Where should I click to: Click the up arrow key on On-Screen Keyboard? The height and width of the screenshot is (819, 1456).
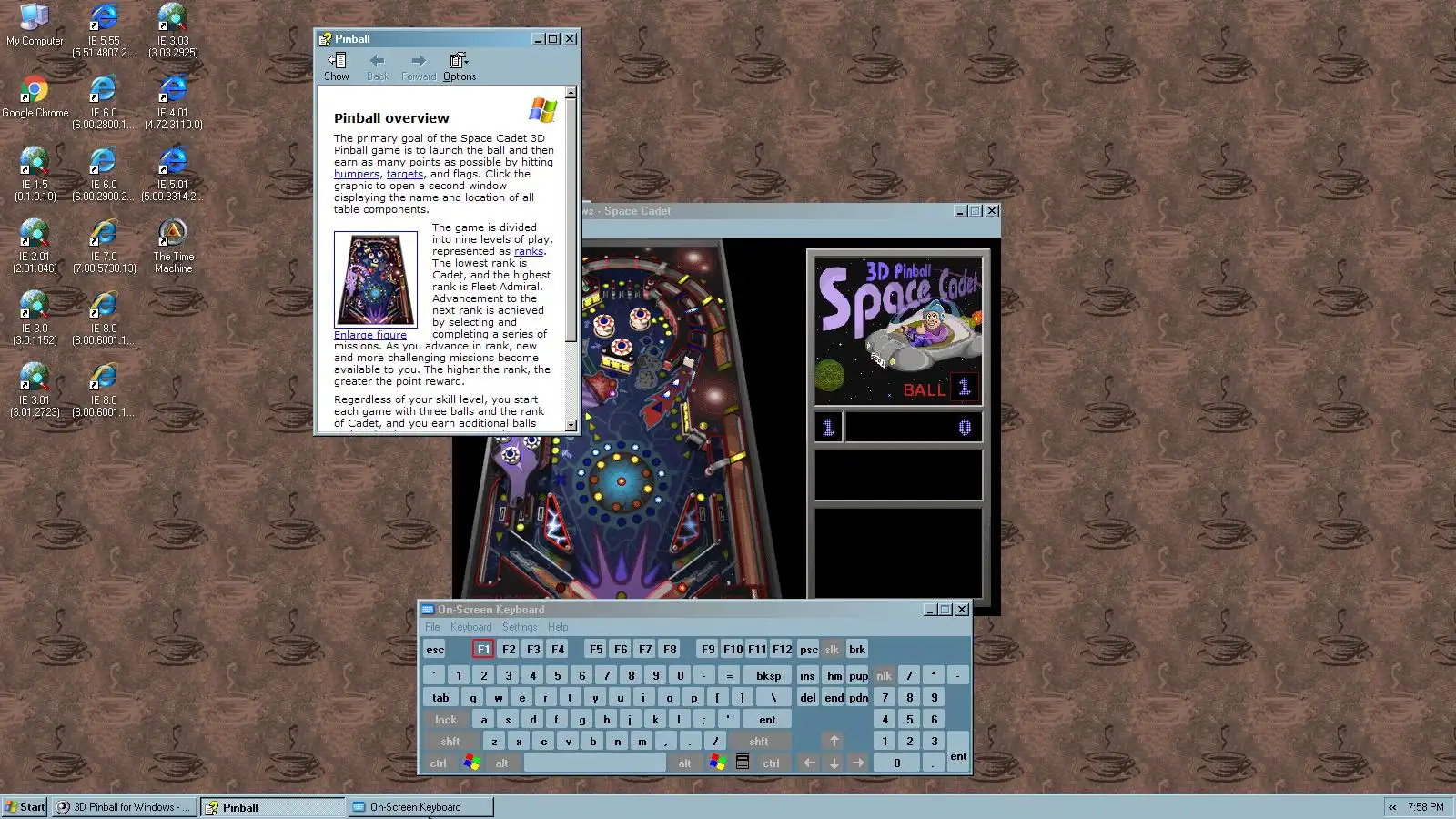(834, 741)
